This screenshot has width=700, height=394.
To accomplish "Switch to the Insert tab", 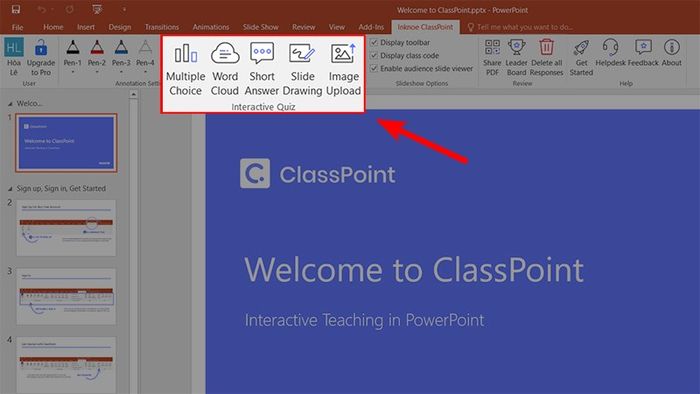I will tap(86, 27).
